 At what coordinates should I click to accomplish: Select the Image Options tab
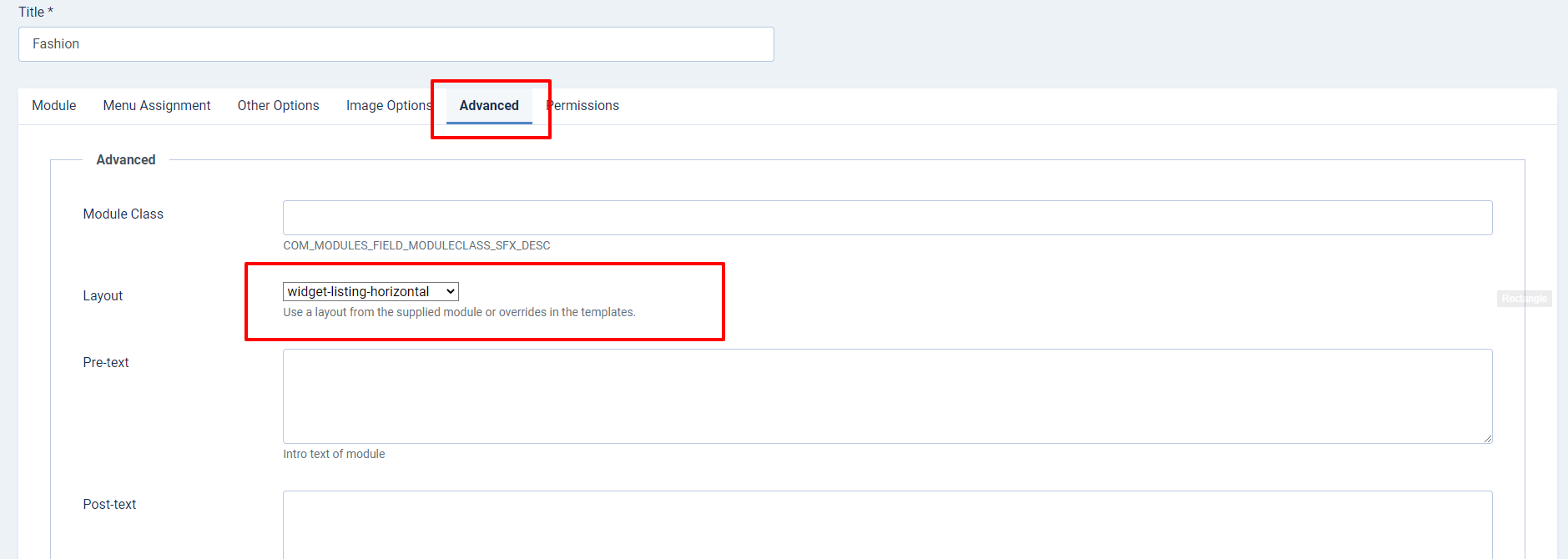[388, 106]
